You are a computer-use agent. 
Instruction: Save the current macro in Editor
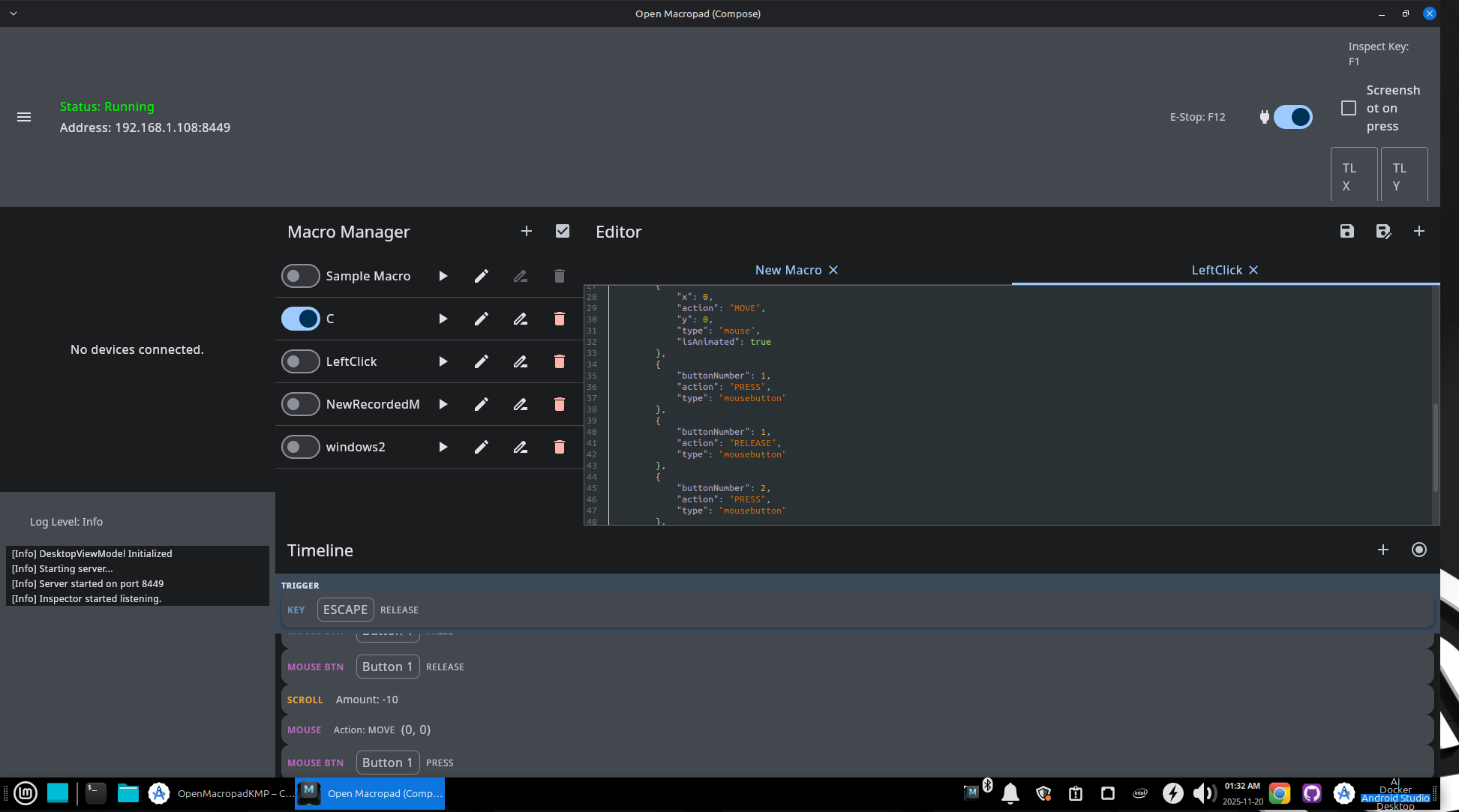[x=1346, y=232]
